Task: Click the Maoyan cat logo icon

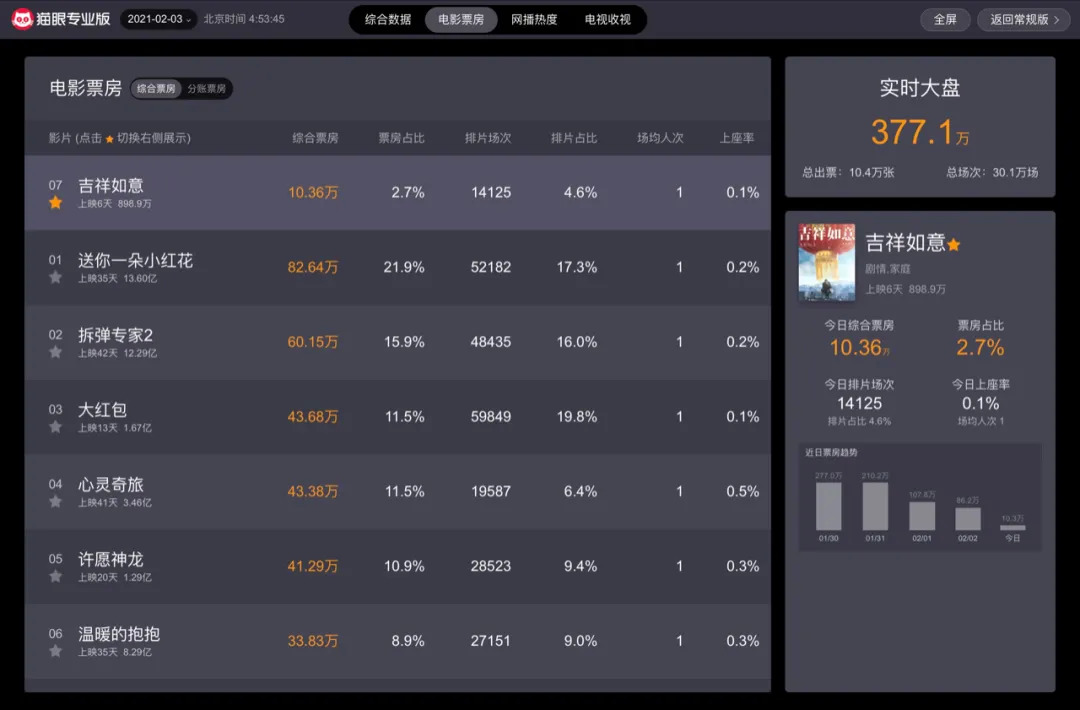Action: (22, 19)
